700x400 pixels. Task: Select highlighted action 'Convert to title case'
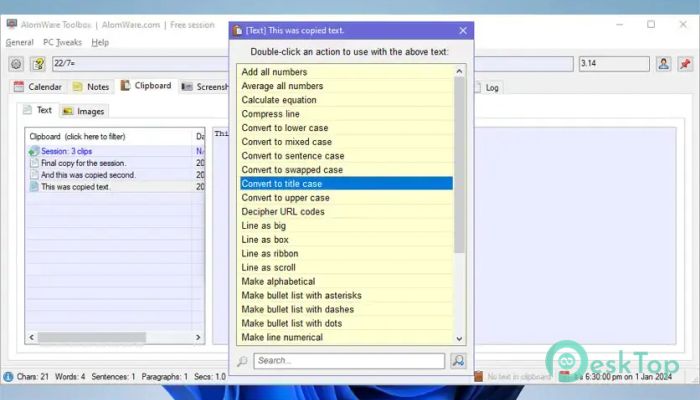click(x=346, y=183)
